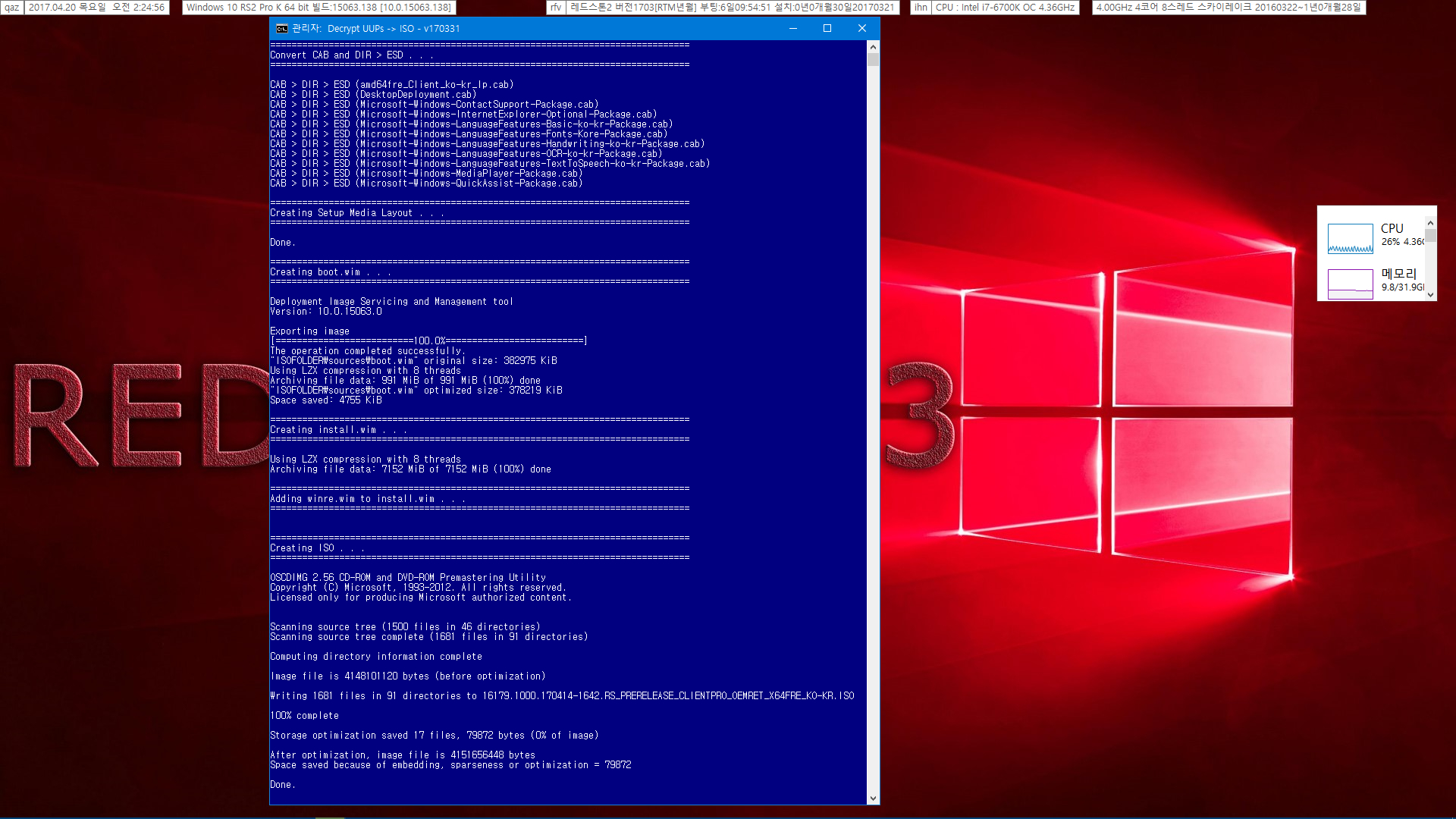Select the CPU usage graph thumbnail

tap(1350, 239)
